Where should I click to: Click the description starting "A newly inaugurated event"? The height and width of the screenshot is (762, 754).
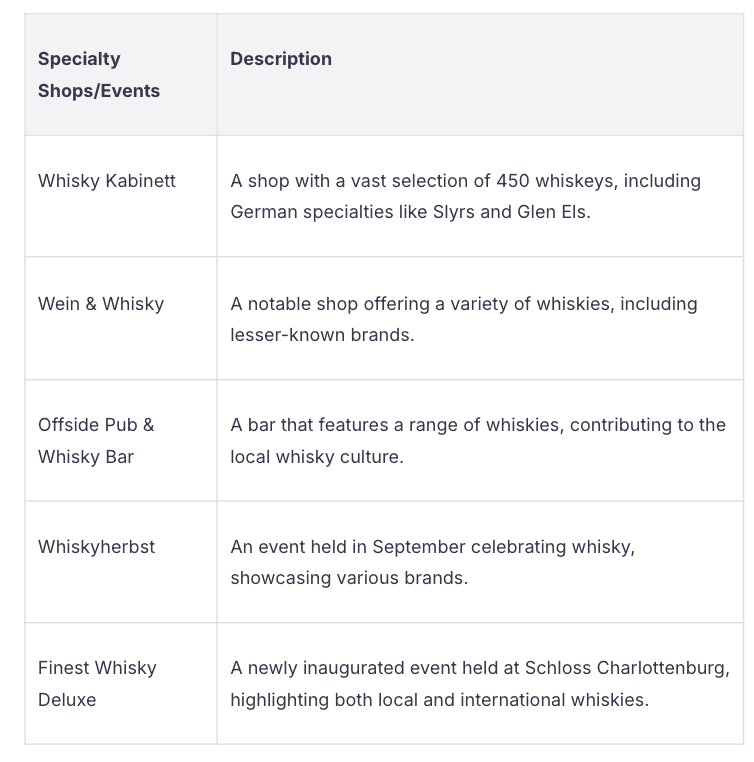click(479, 683)
